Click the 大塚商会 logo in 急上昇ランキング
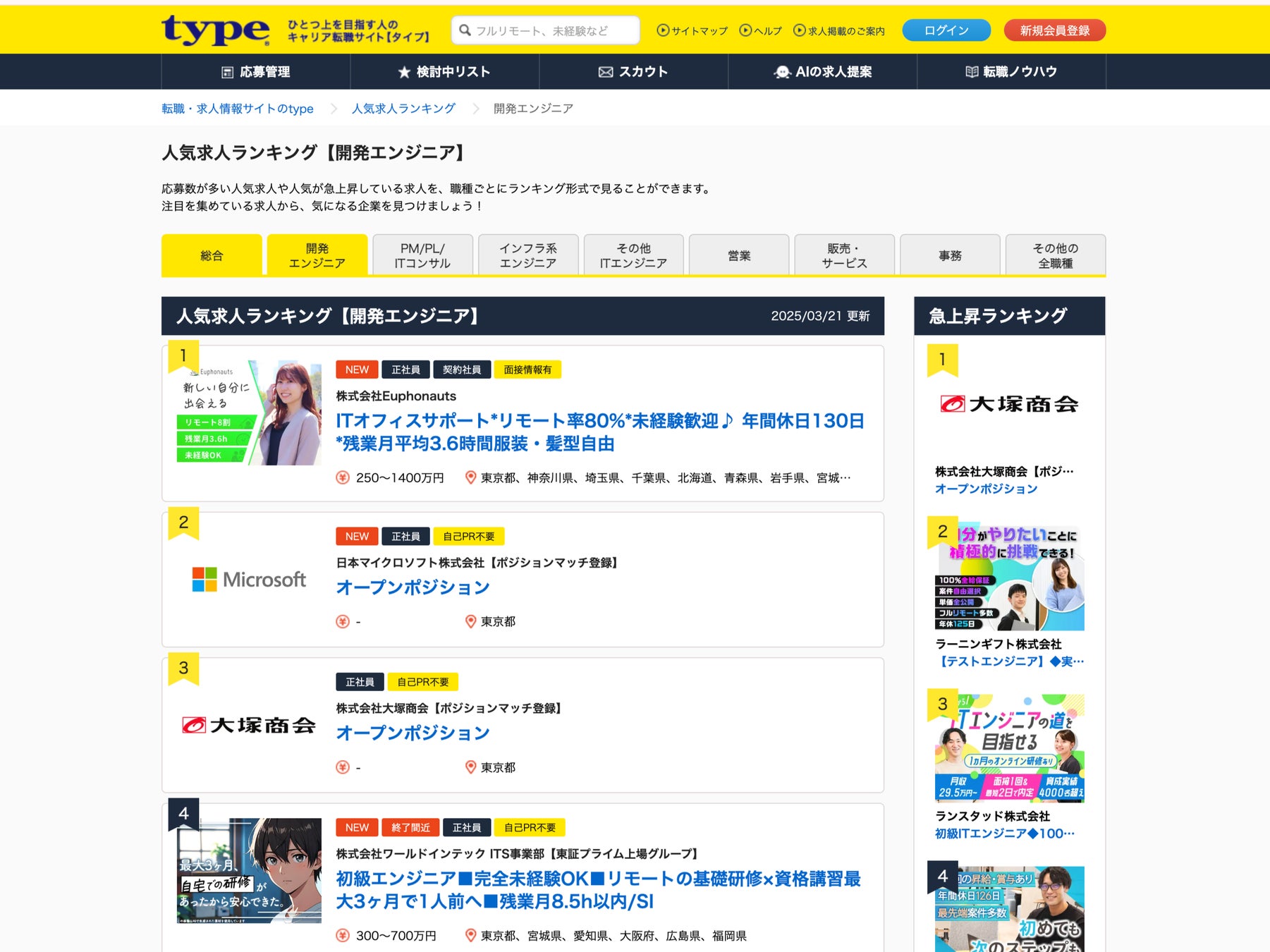Viewport: 1270px width, 952px height. [1009, 404]
